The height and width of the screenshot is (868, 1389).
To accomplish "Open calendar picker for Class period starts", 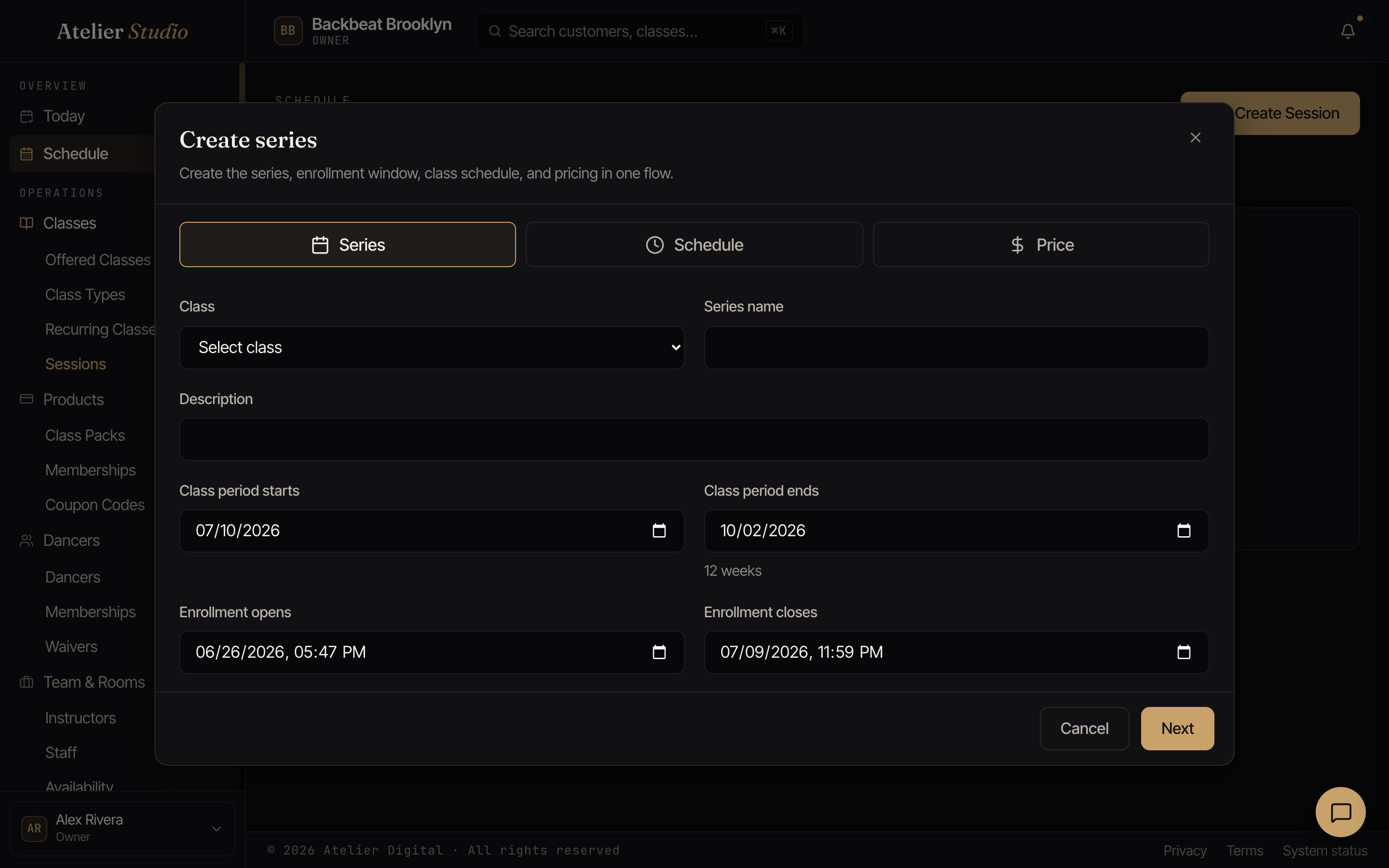I will point(659,530).
